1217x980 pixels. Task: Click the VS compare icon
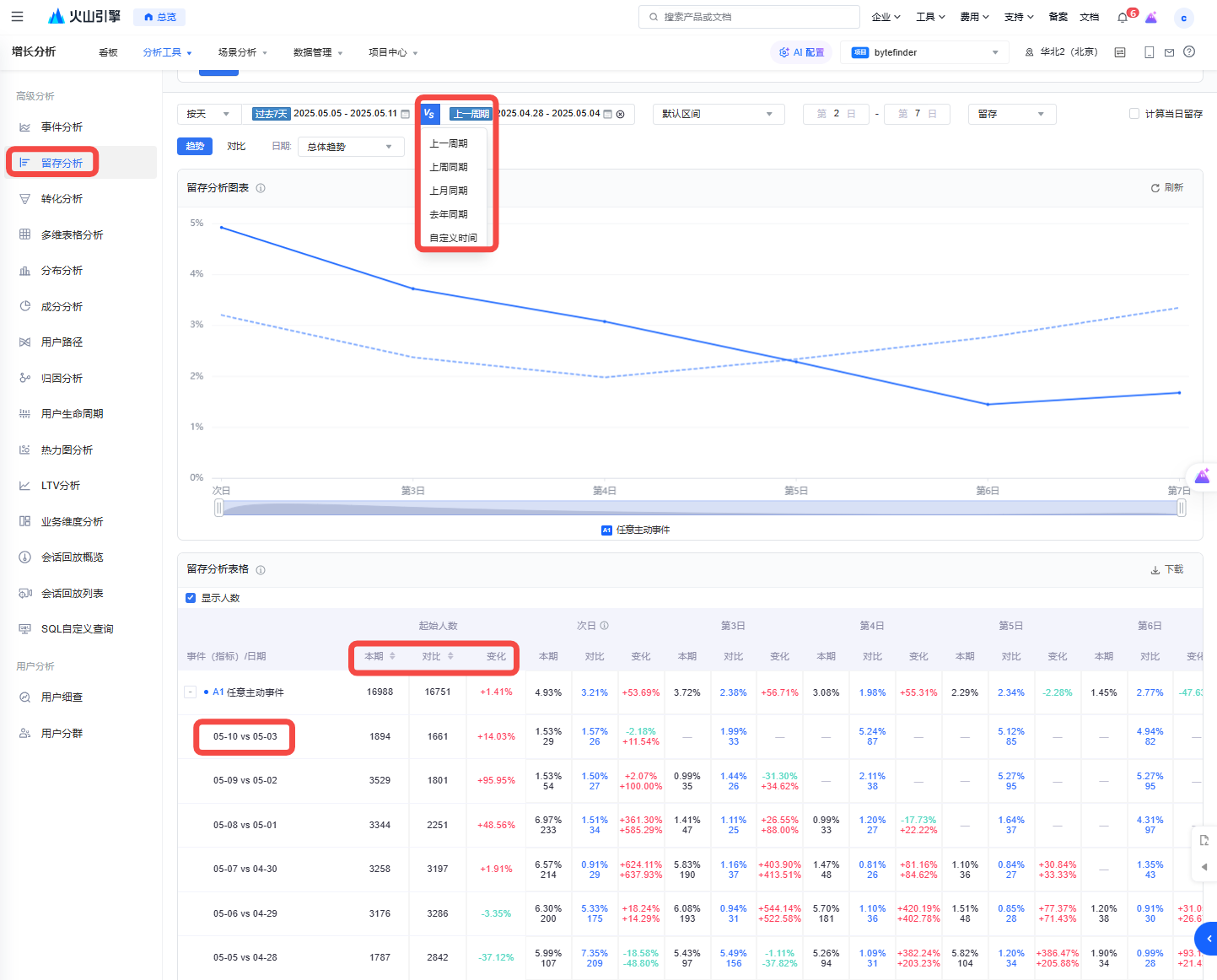(x=429, y=114)
